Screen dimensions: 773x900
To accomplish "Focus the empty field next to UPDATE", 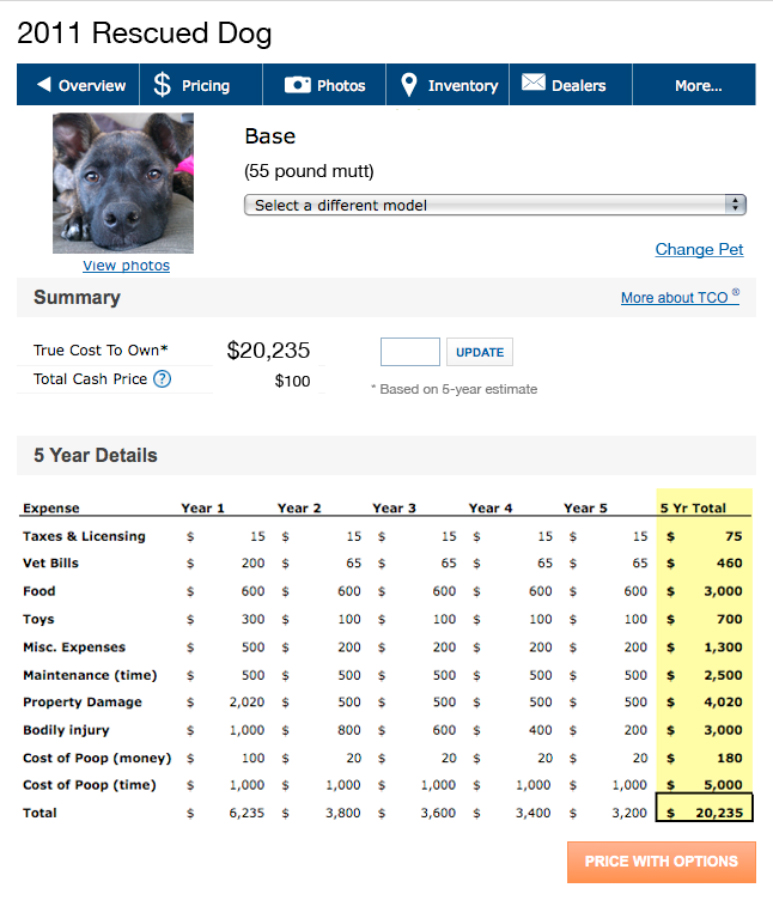I will (x=410, y=352).
